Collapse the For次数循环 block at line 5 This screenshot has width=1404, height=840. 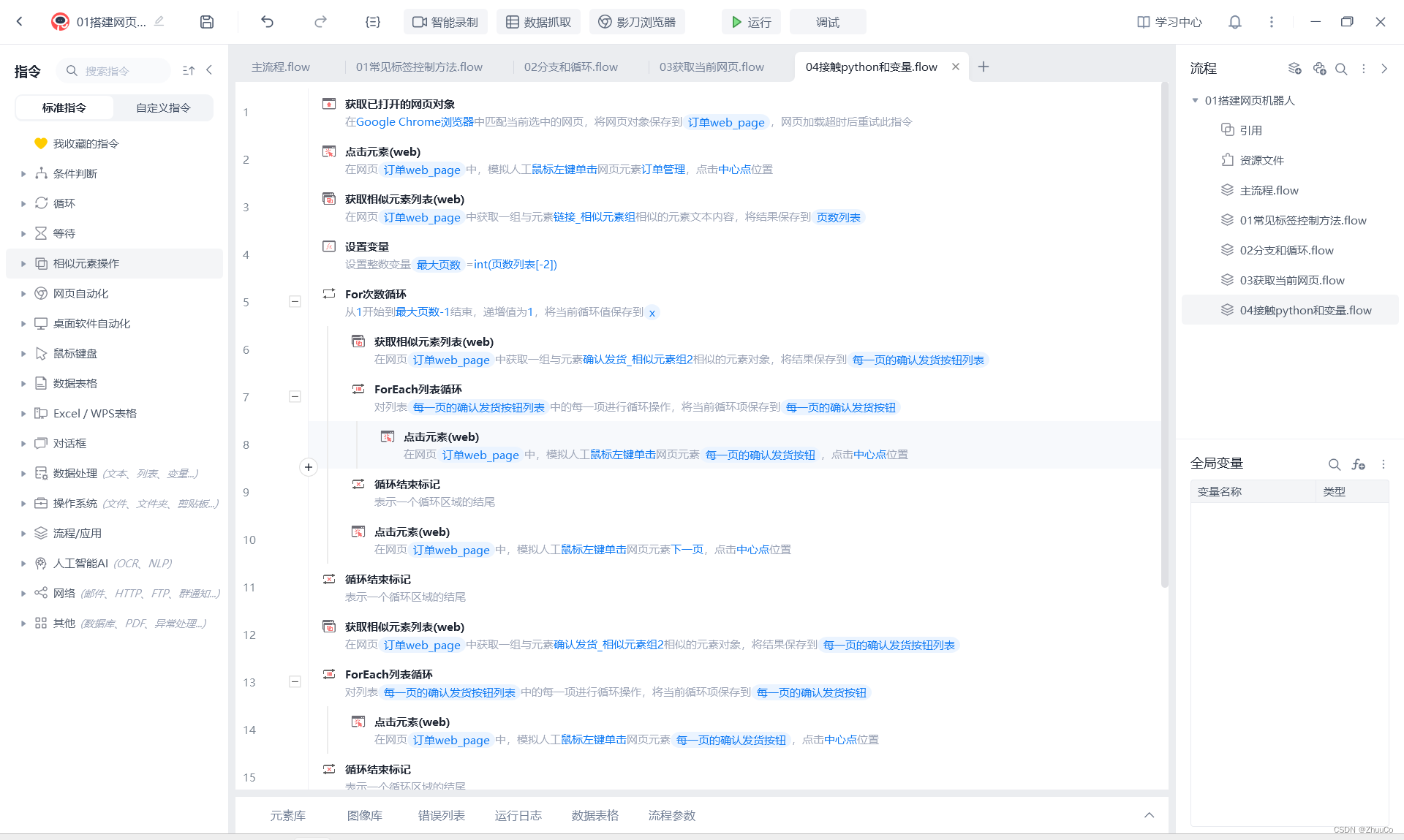295,301
